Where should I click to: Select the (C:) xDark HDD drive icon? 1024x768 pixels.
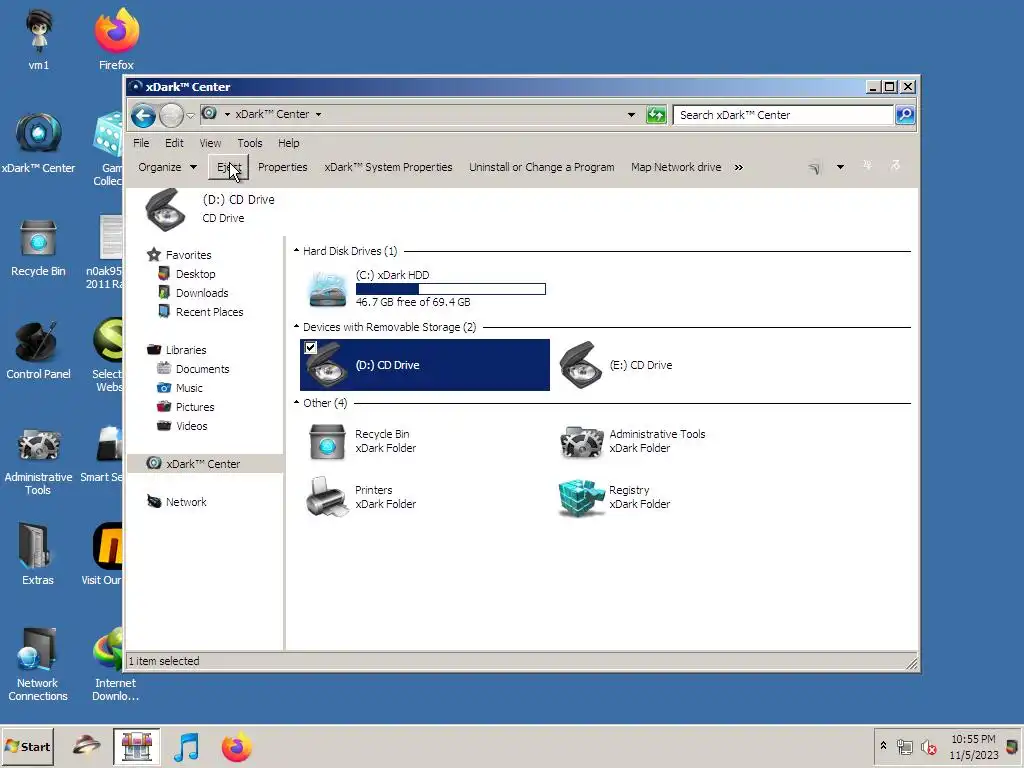[327, 289]
